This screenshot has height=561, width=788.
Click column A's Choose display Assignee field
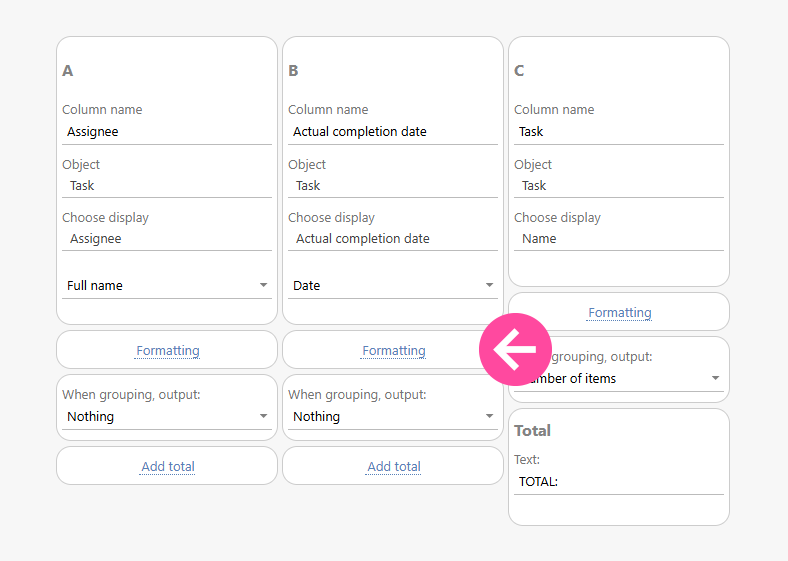point(166,238)
